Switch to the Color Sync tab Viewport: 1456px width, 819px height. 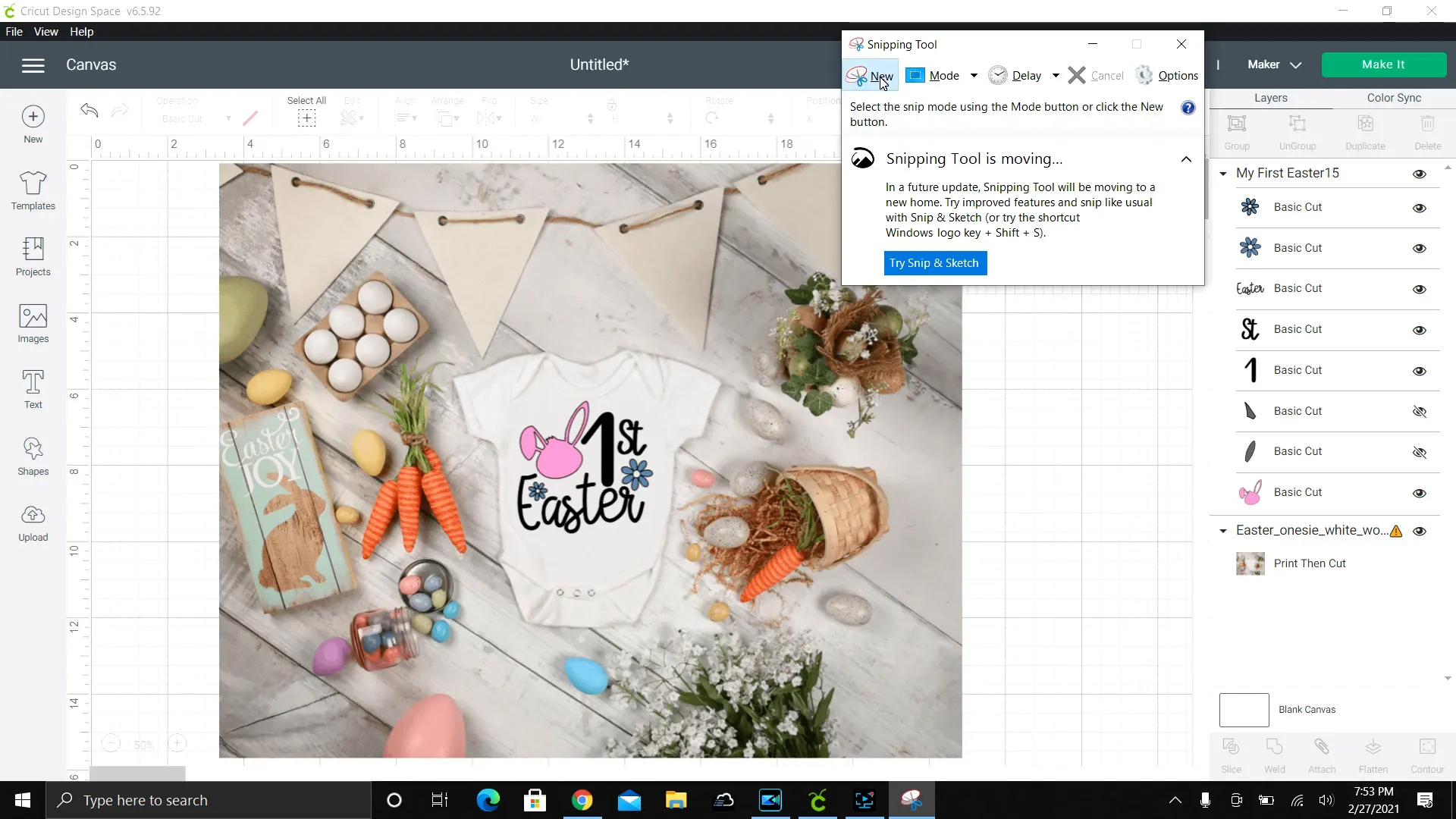1394,97
